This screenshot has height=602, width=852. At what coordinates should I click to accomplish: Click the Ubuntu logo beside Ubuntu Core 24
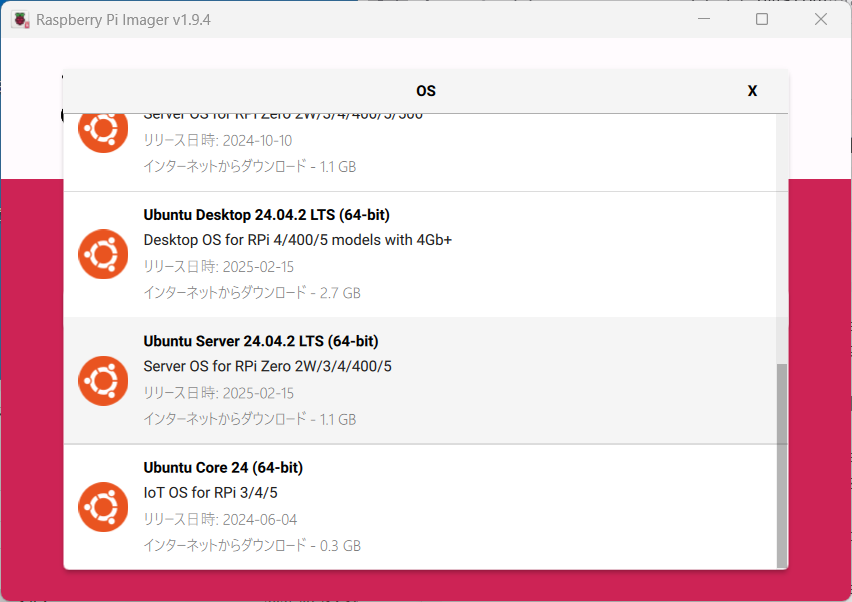point(103,507)
